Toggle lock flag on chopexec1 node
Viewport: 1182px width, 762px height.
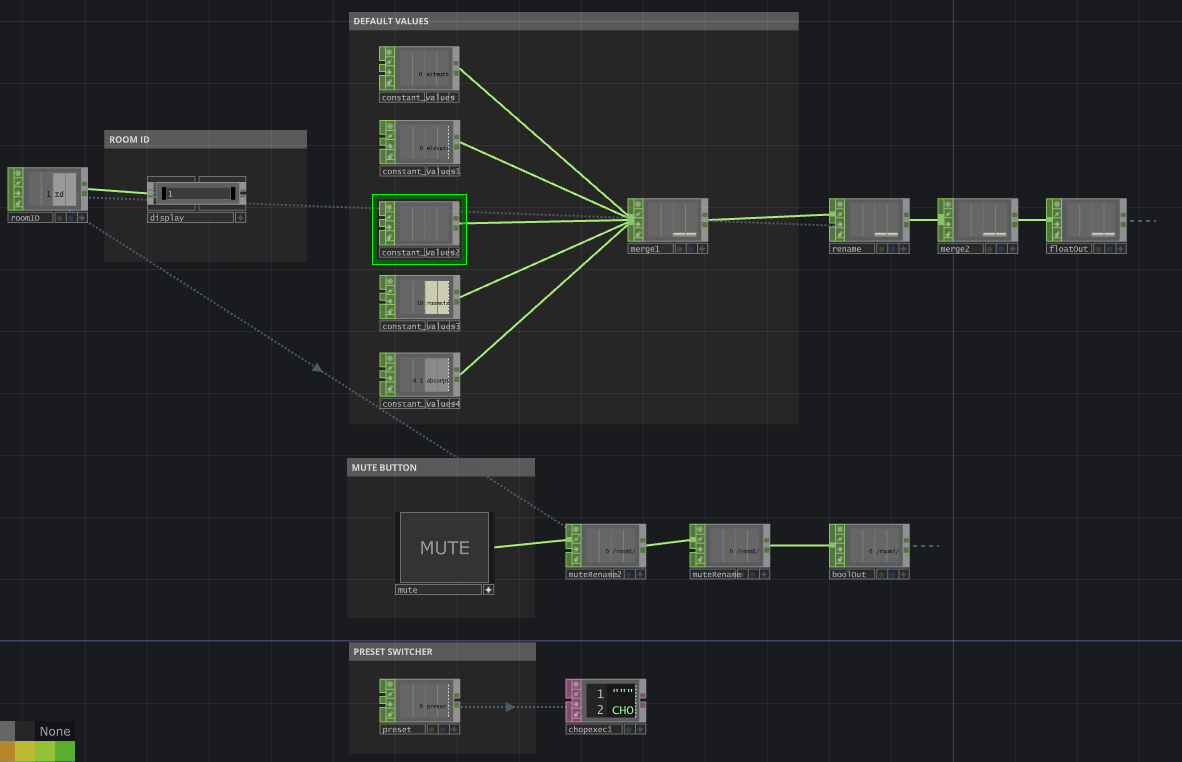point(576,714)
